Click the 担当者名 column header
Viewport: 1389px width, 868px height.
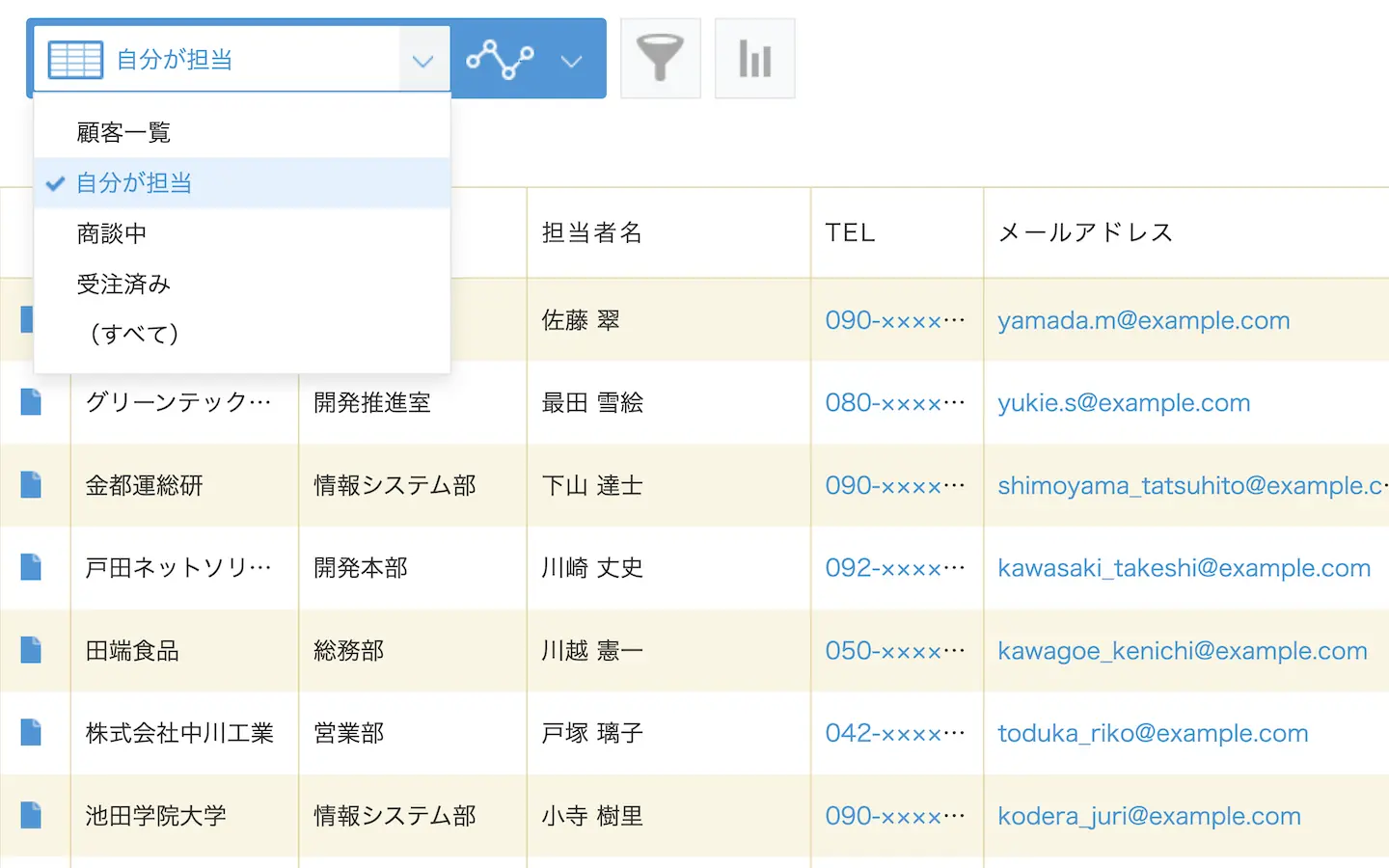(592, 232)
